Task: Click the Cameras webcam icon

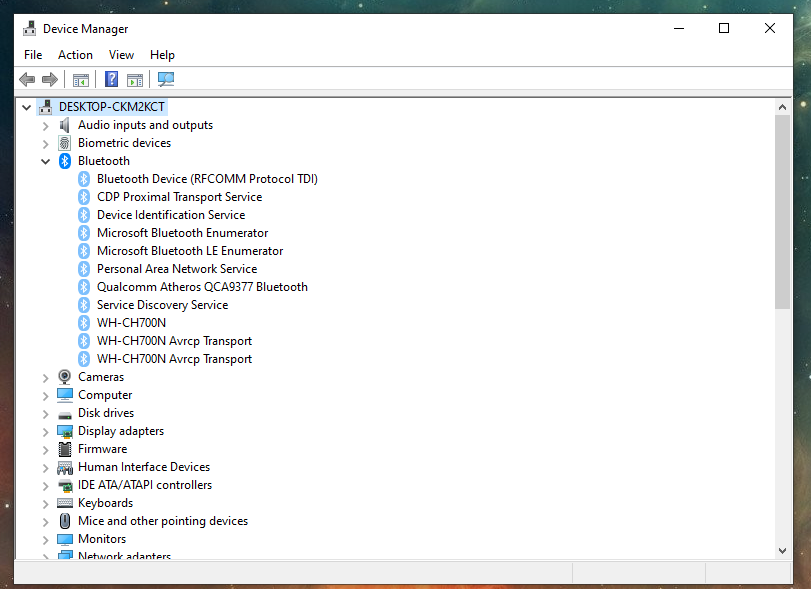Action: pyautogui.click(x=65, y=377)
